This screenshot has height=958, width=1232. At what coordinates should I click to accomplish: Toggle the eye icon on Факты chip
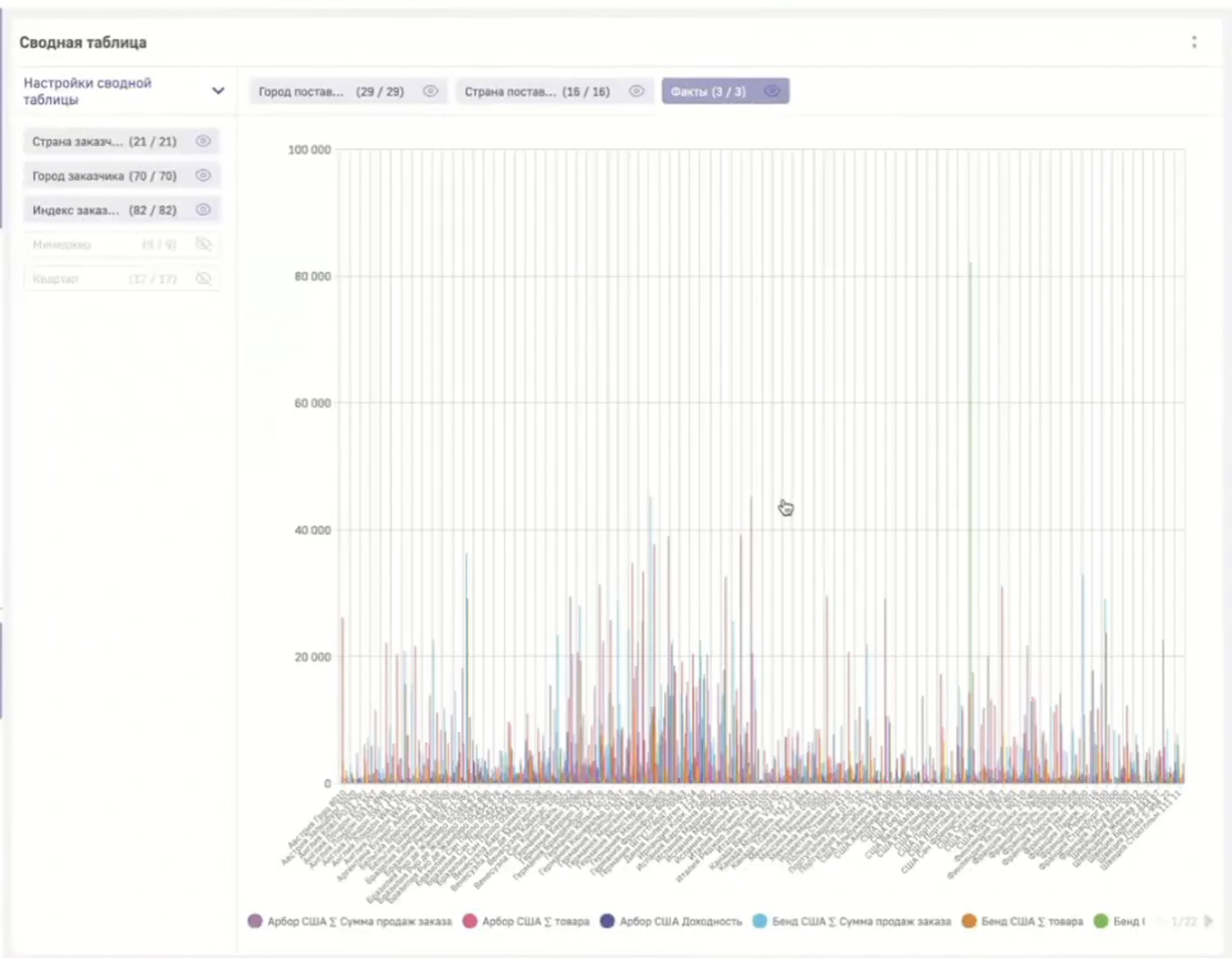pyautogui.click(x=771, y=92)
